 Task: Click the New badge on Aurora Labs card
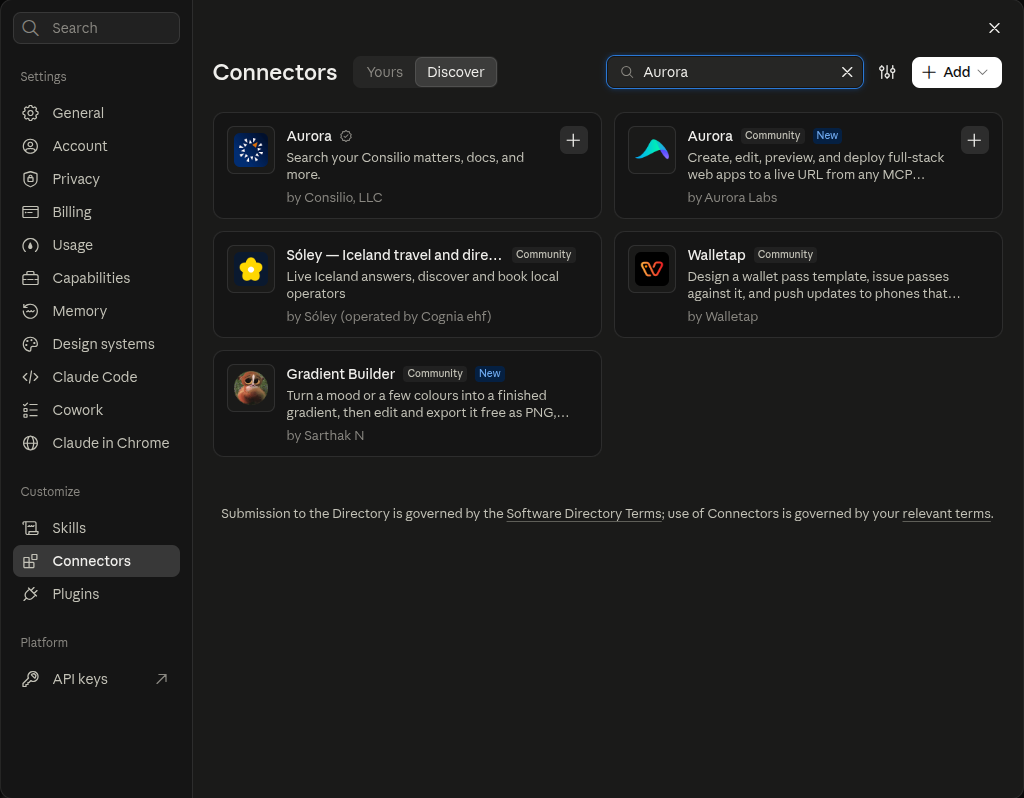827,135
